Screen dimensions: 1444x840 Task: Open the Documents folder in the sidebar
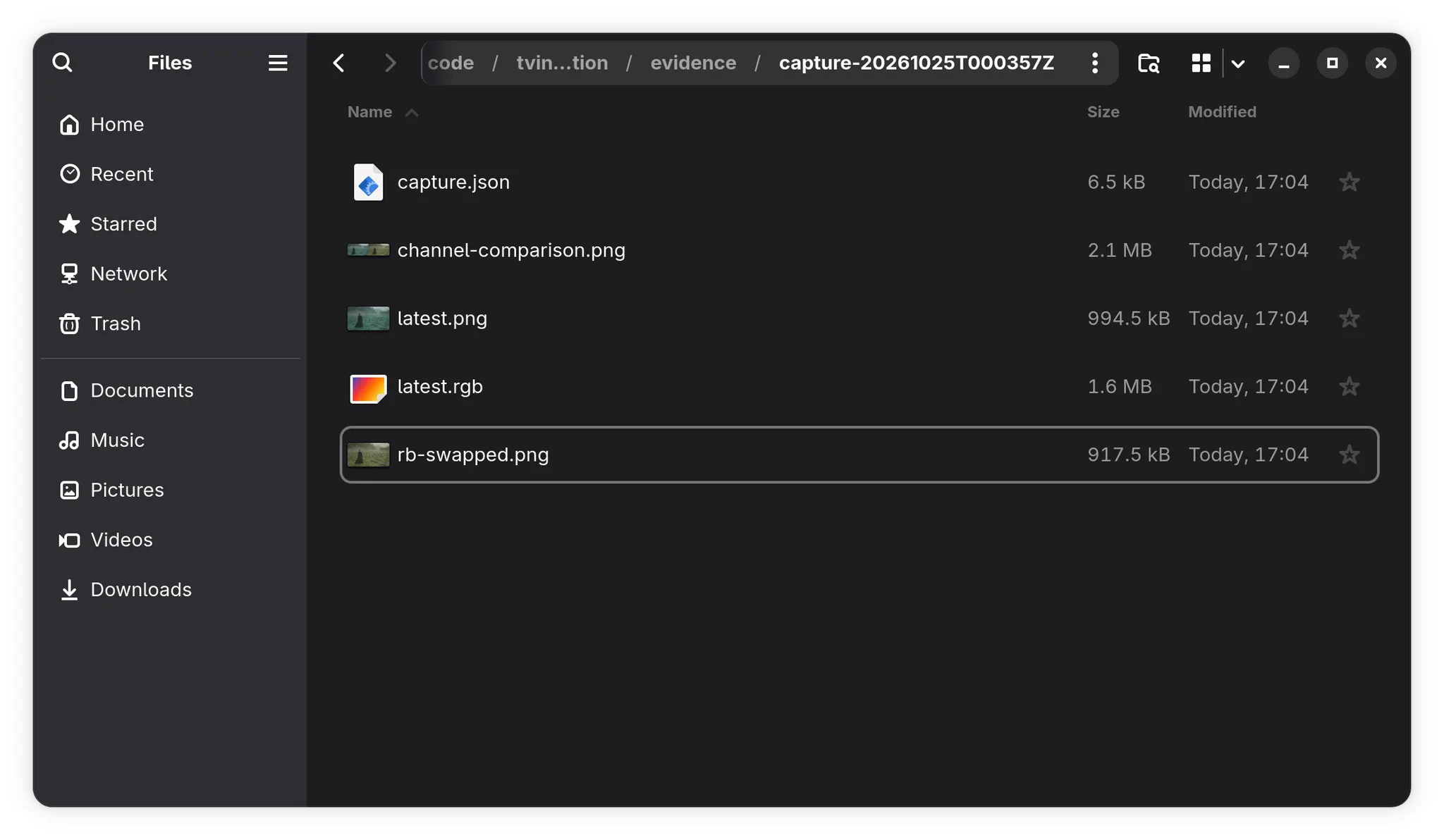coord(171,390)
